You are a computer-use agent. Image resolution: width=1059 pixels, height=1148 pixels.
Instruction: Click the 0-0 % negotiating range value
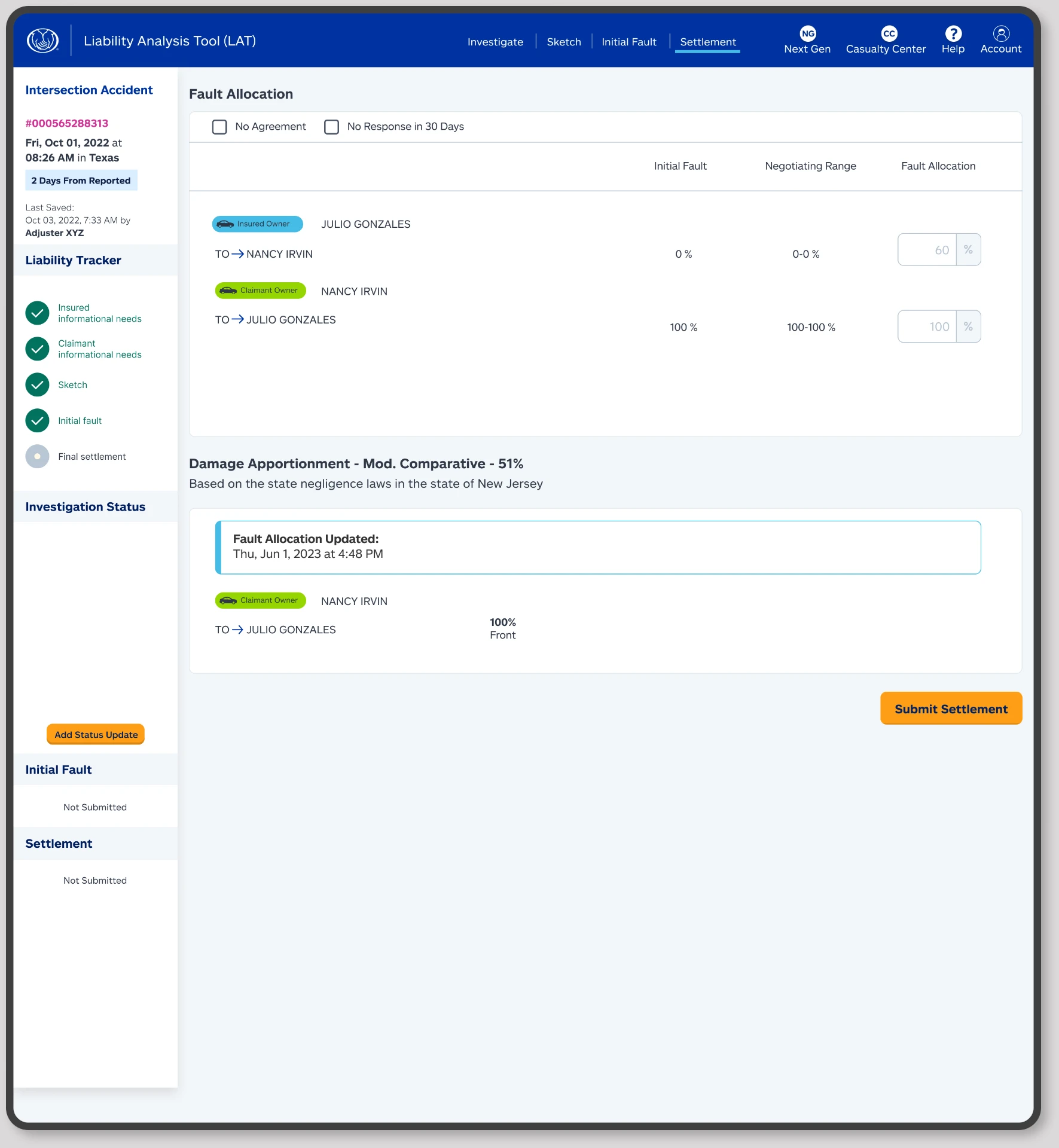click(806, 254)
